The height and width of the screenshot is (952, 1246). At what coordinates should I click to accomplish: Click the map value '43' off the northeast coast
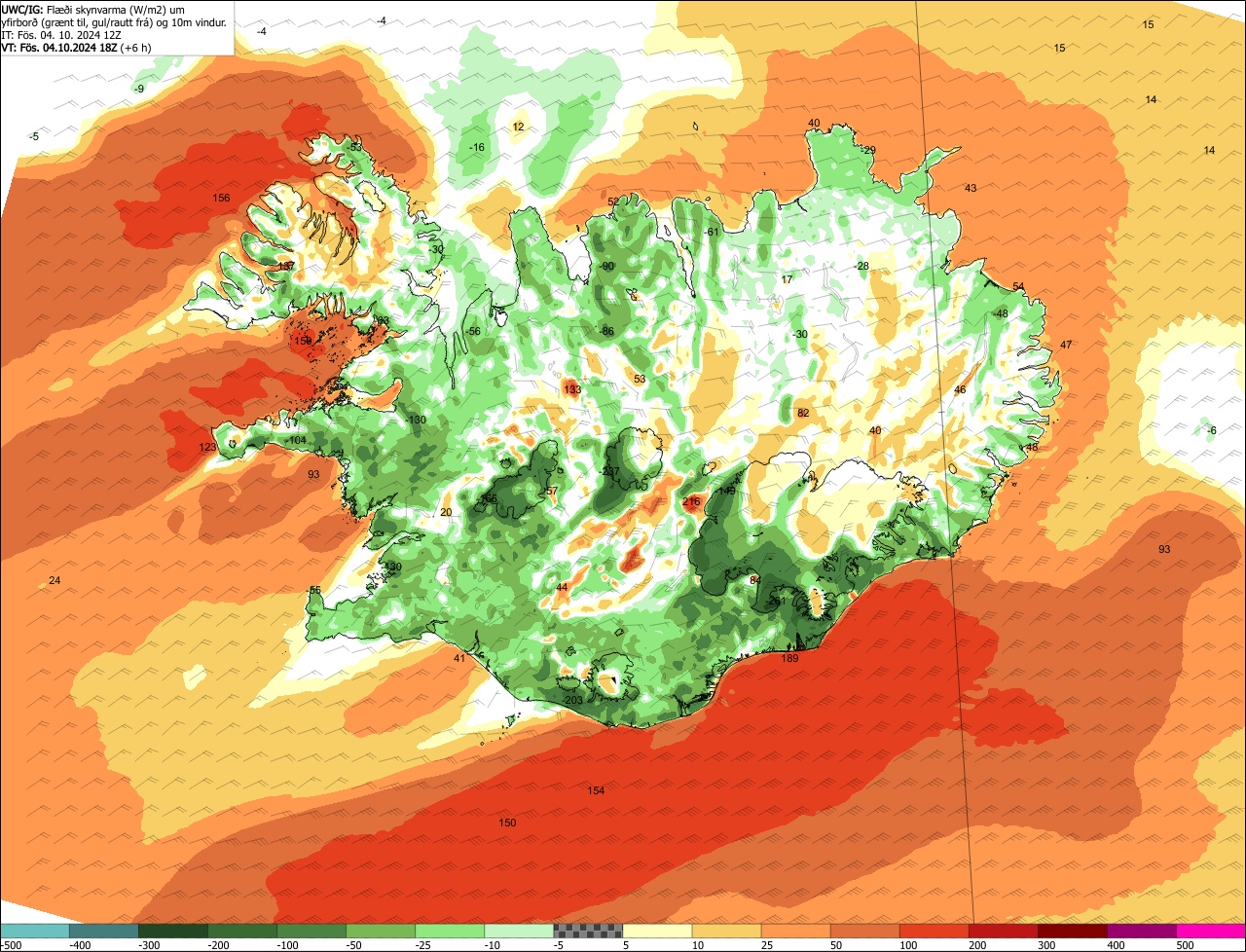click(971, 188)
